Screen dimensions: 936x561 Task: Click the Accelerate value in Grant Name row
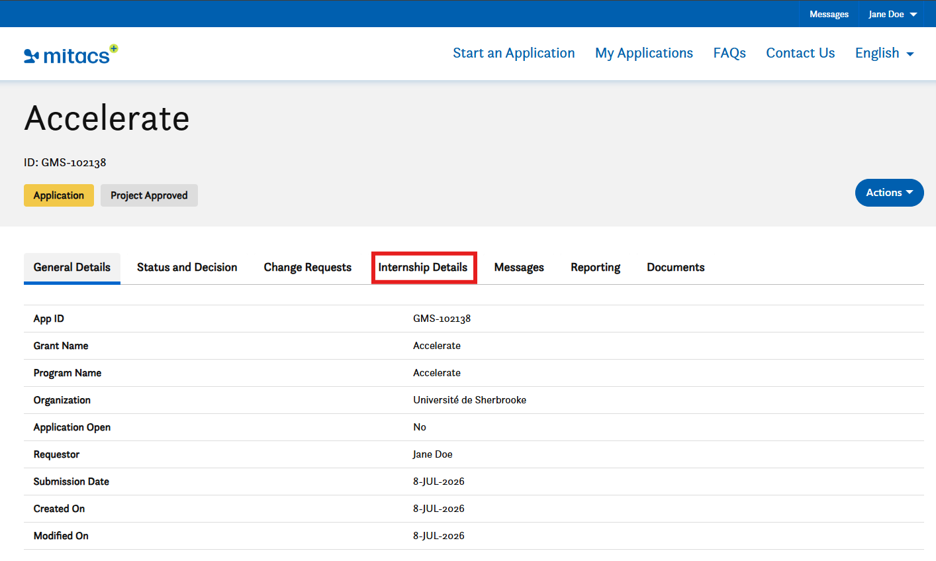coord(436,346)
